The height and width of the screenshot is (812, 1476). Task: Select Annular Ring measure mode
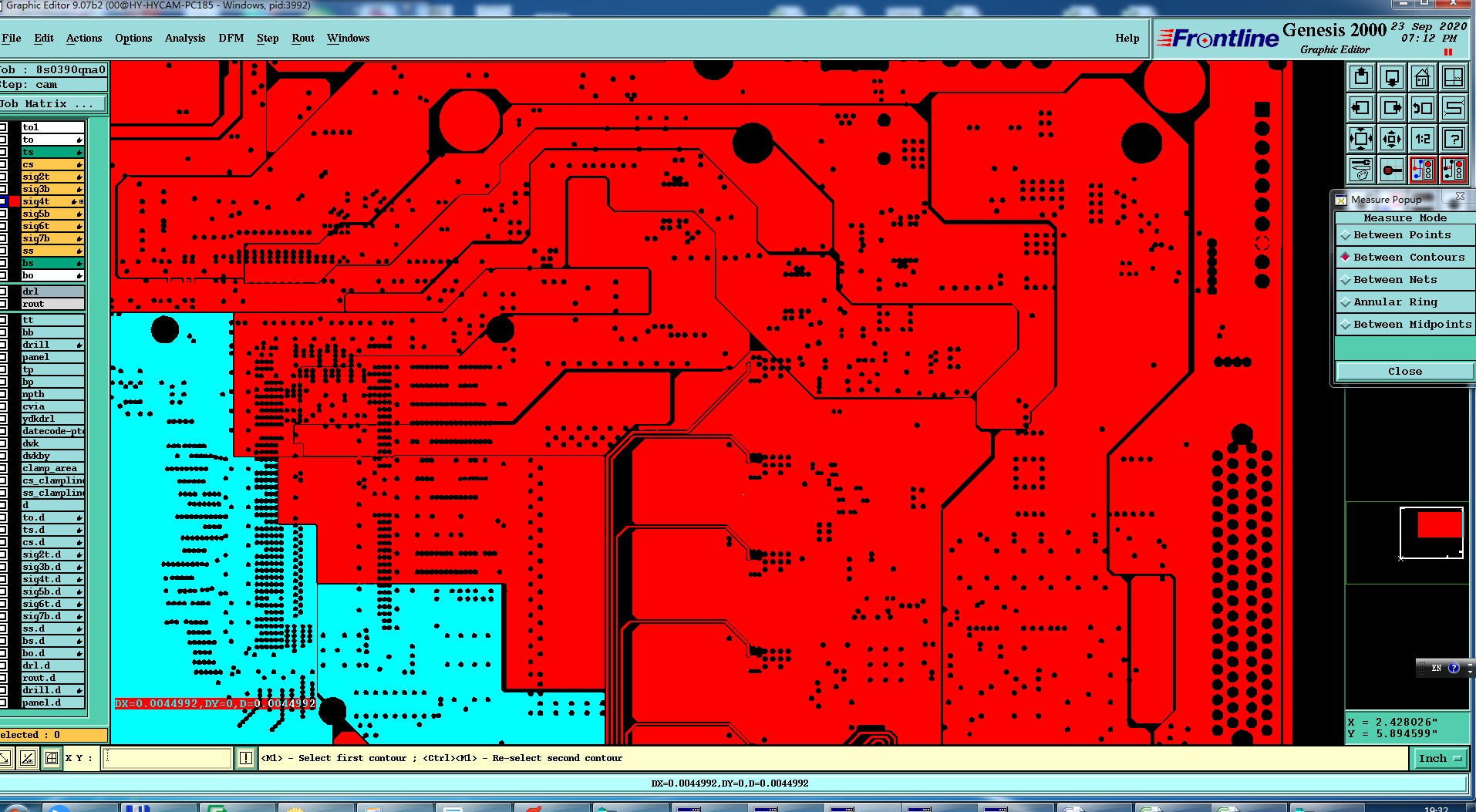click(x=1405, y=302)
